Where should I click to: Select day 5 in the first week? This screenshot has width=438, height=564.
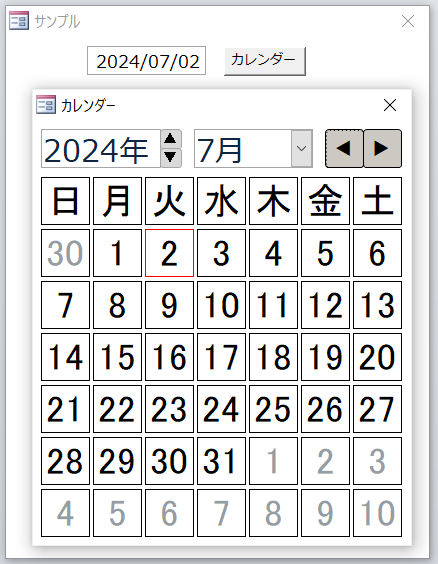click(x=325, y=253)
